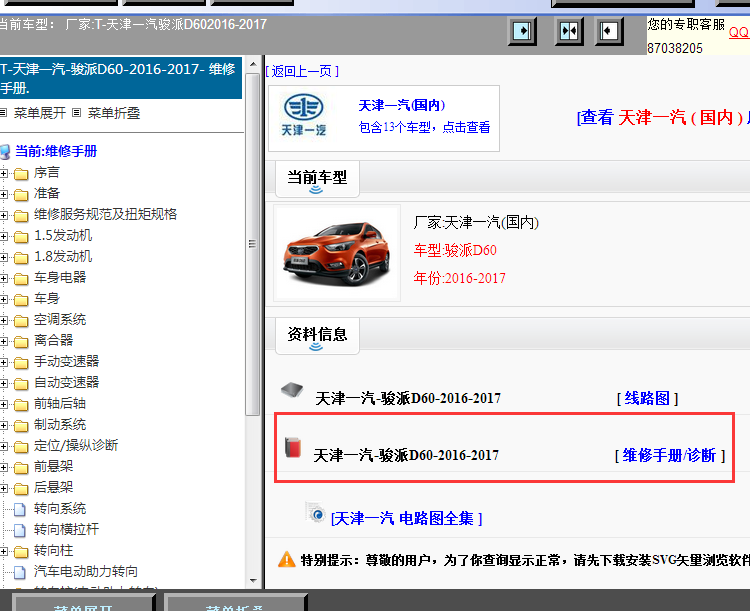750x611 pixels.
Task: Click the 准备 folder icon
Action: [x=21, y=194]
